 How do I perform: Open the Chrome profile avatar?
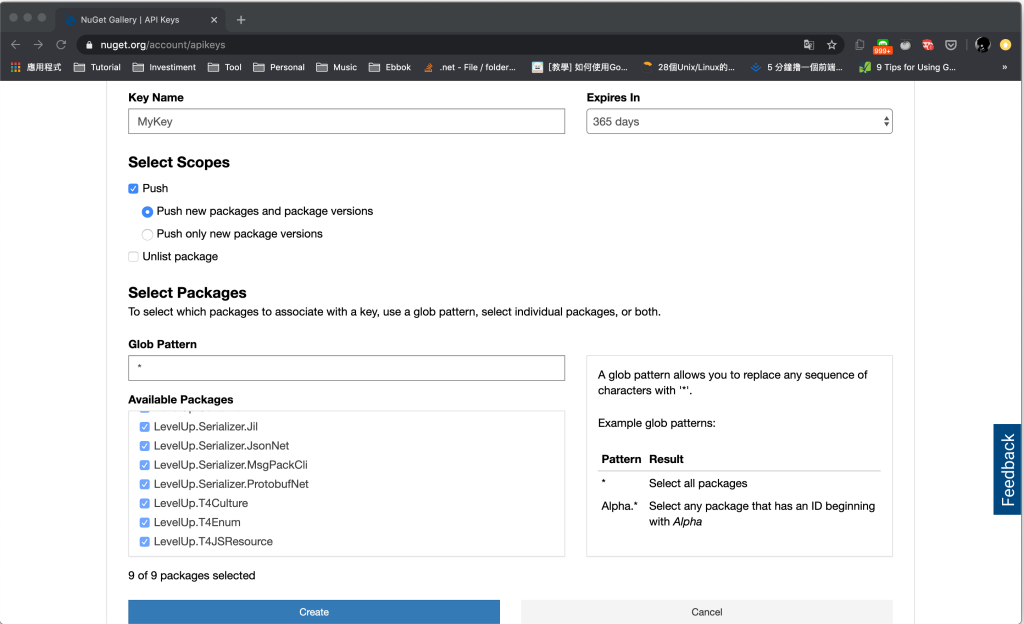(982, 44)
